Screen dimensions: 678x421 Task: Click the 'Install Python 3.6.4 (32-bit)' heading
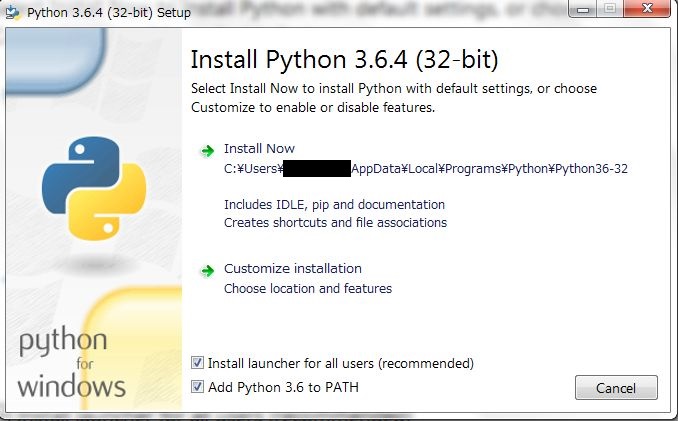[345, 59]
